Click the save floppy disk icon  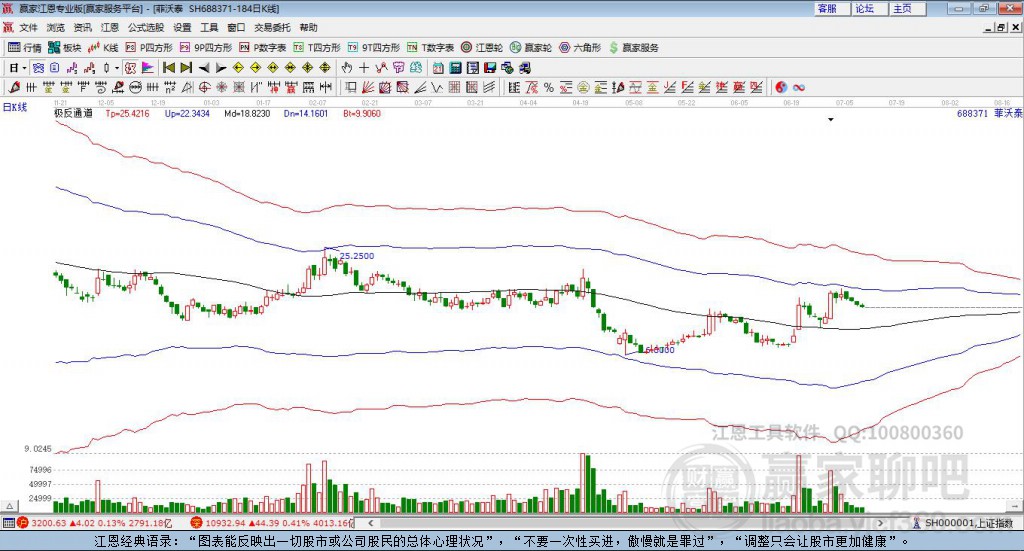(x=490, y=68)
